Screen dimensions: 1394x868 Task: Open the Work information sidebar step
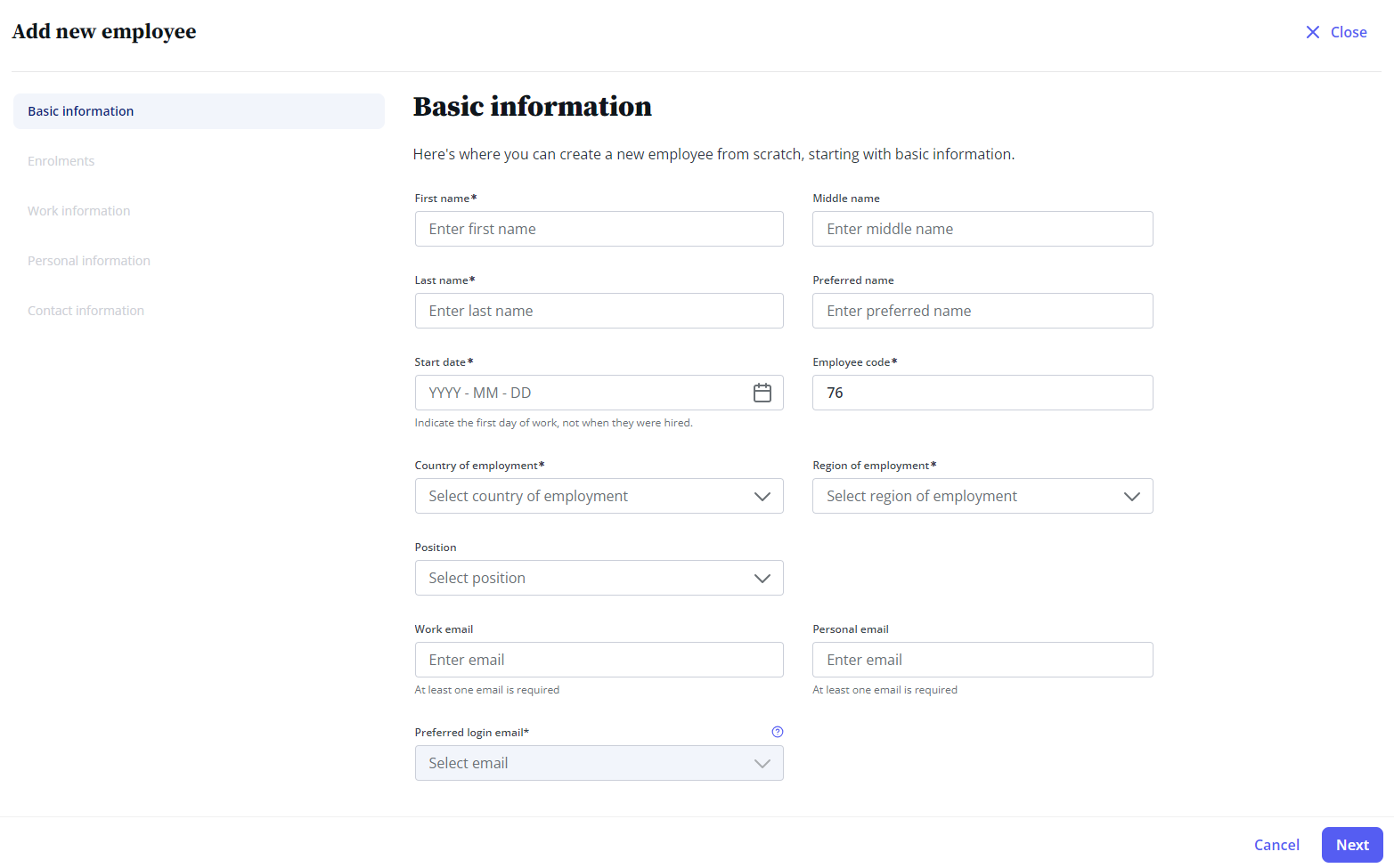click(x=78, y=211)
